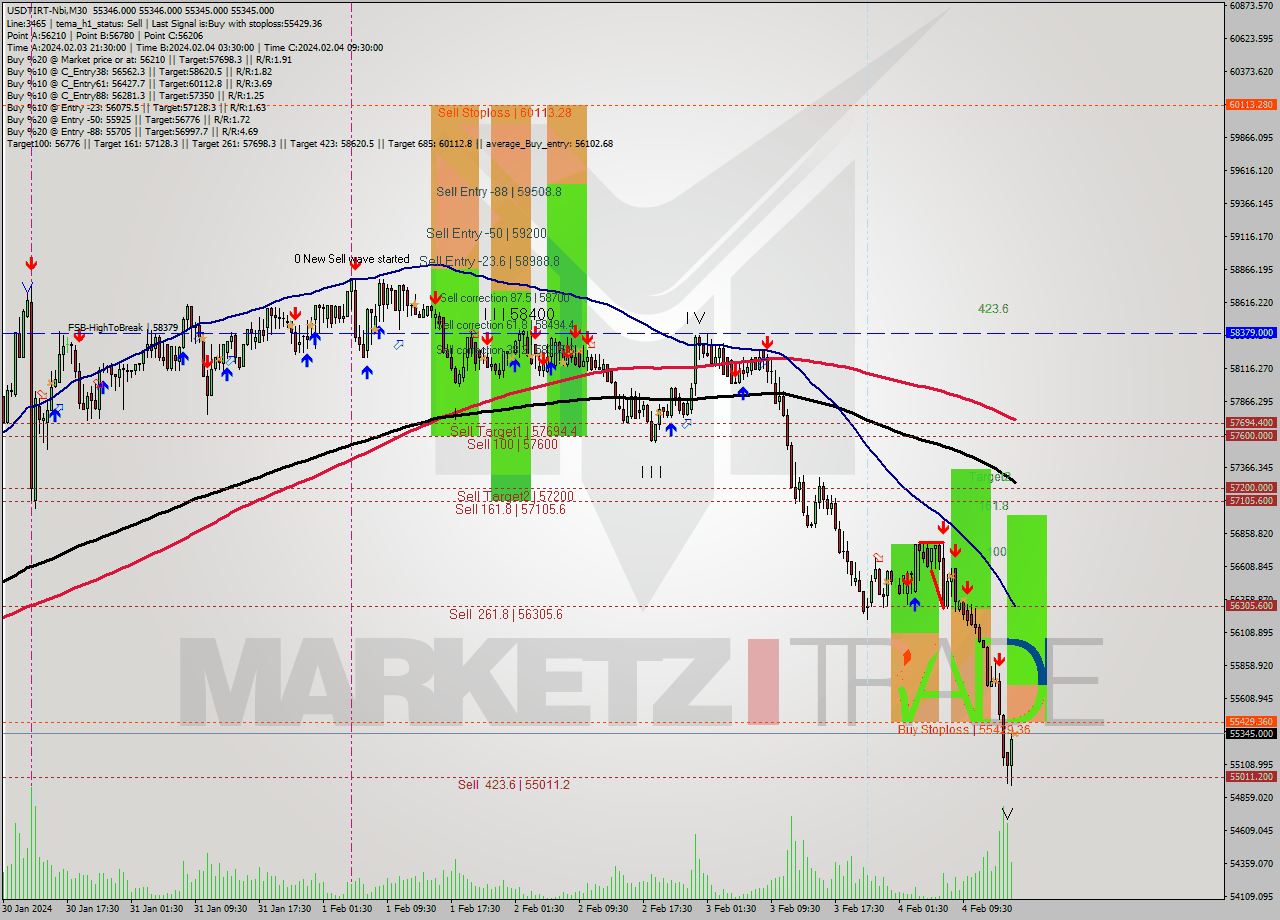
Task: Click the '0 New Sell wave started' annotation
Action: click(x=352, y=259)
